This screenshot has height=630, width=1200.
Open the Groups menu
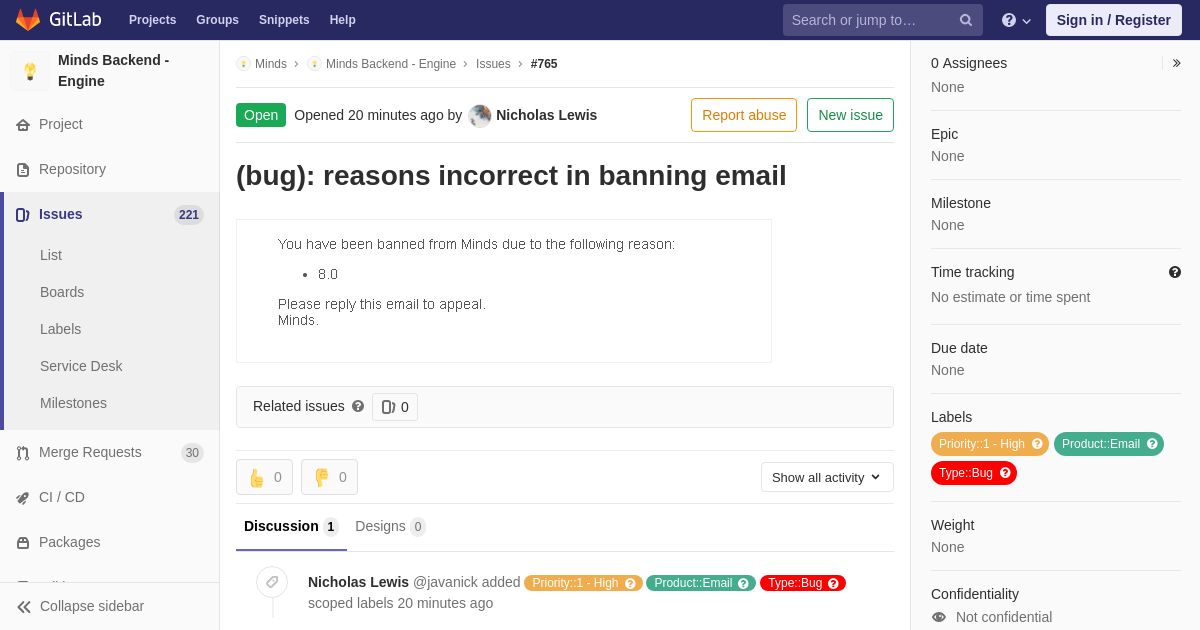(x=217, y=20)
